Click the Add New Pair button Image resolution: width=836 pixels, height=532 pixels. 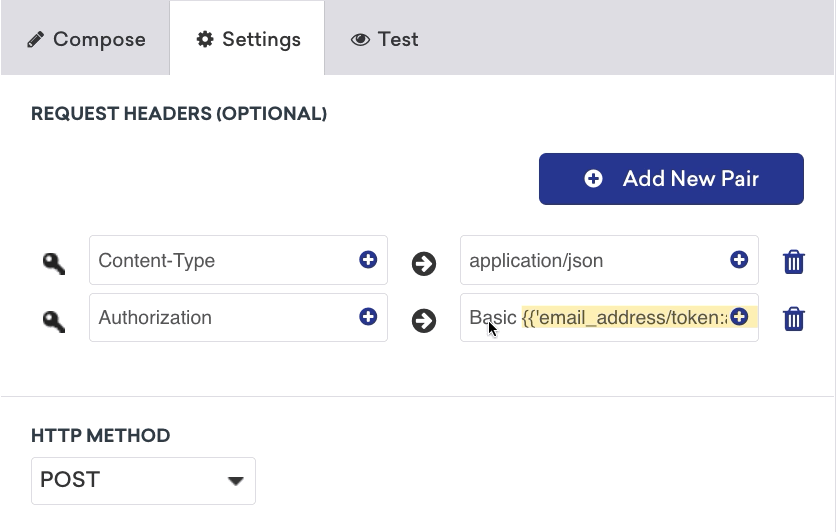pyautogui.click(x=671, y=179)
